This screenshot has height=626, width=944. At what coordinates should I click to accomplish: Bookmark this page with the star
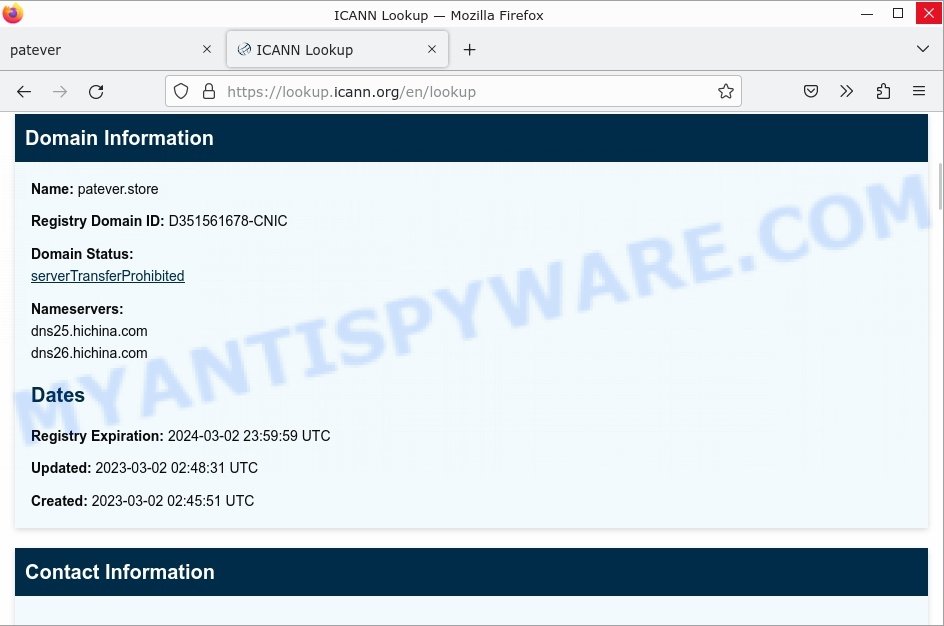[x=725, y=91]
